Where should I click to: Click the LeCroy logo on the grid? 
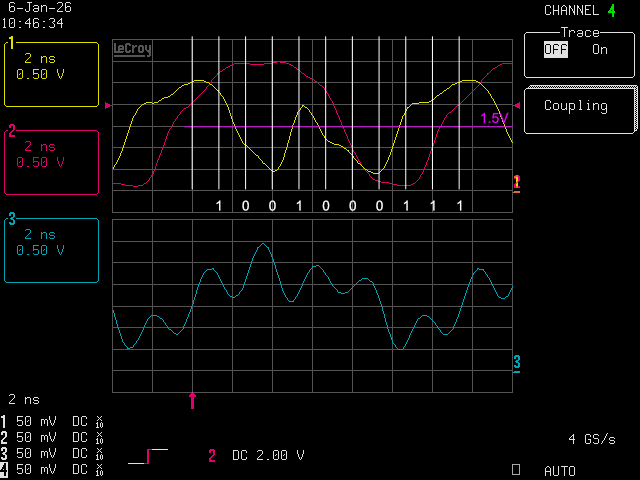pos(132,49)
